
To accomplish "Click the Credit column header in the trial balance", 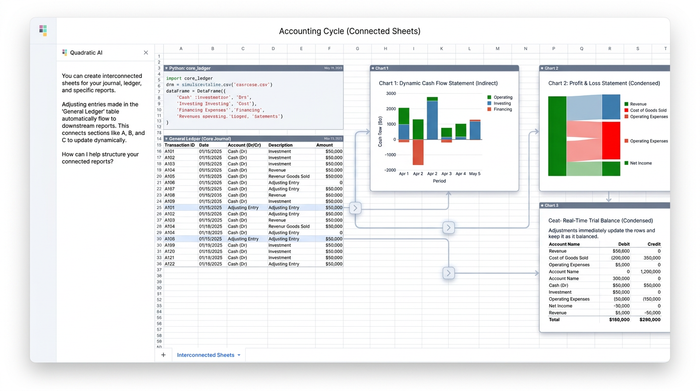I will coord(654,244).
